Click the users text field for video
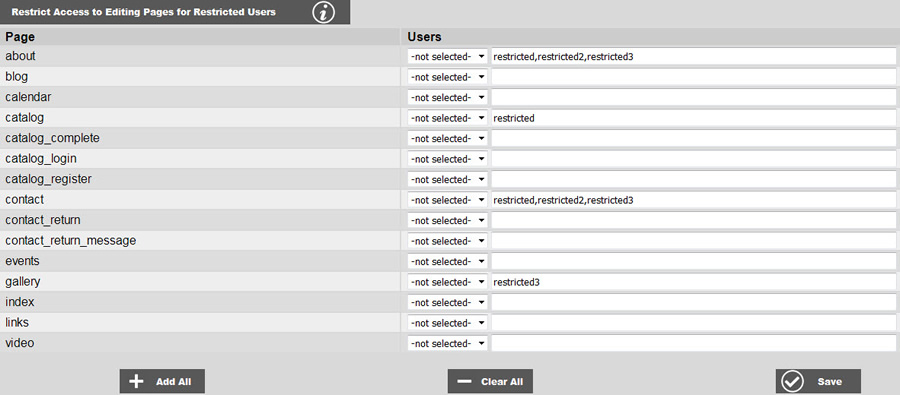900x395 pixels. [x=693, y=344]
